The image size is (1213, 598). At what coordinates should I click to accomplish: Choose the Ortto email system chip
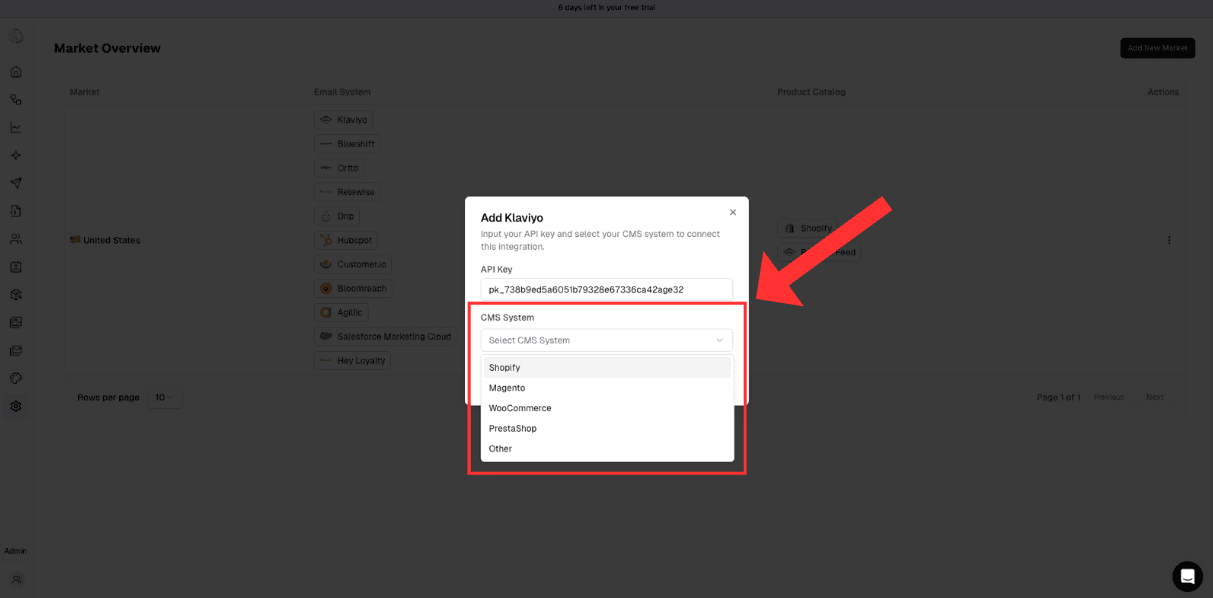339,168
